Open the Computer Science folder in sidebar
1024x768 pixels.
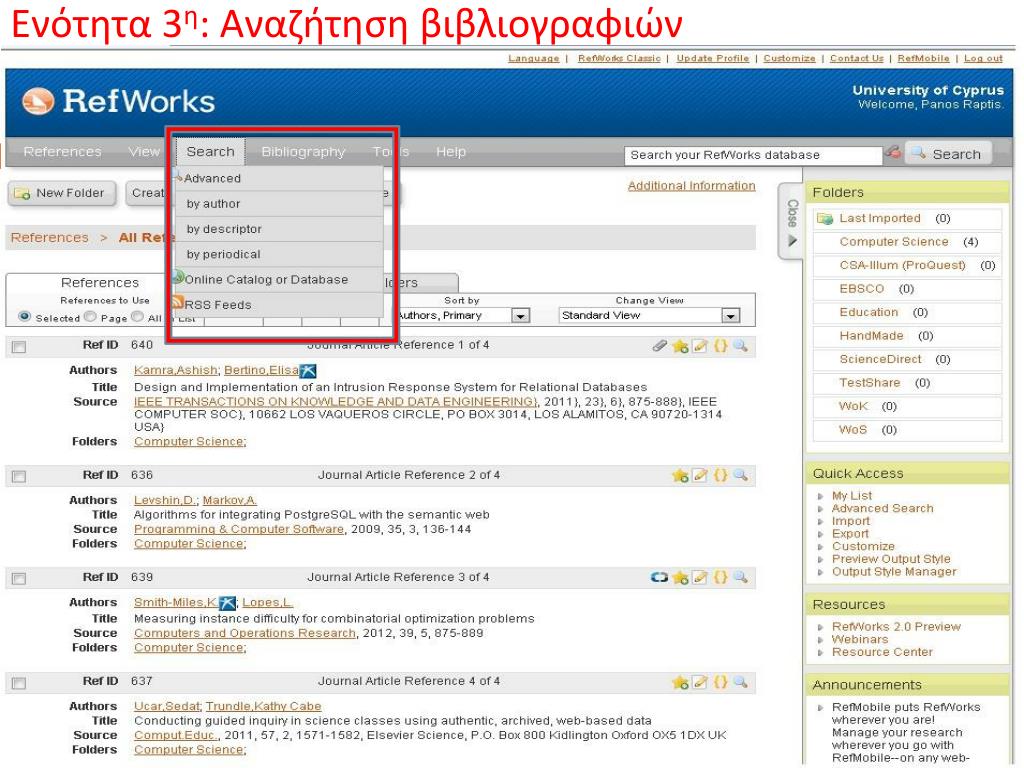[894, 242]
